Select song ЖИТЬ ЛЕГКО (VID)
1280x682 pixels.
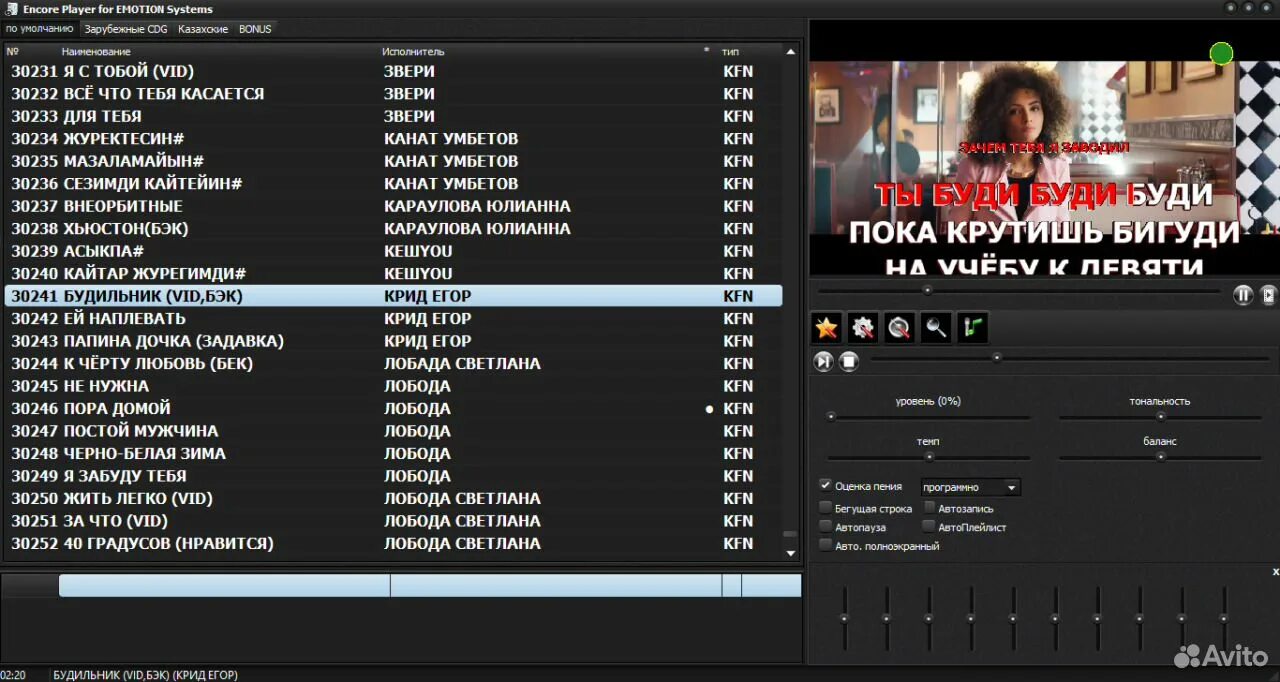pyautogui.click(x=393, y=499)
